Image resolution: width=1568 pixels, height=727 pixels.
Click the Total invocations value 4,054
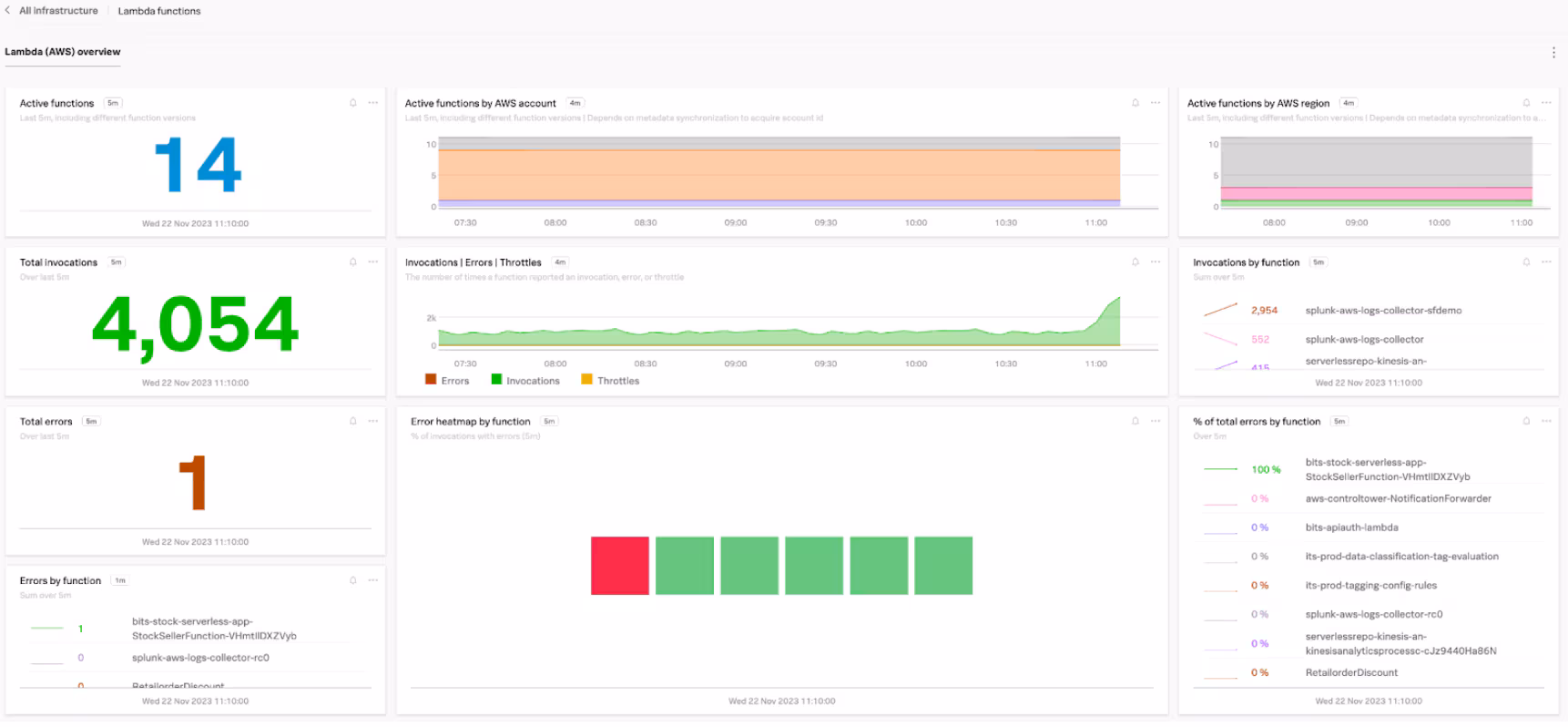(x=195, y=324)
